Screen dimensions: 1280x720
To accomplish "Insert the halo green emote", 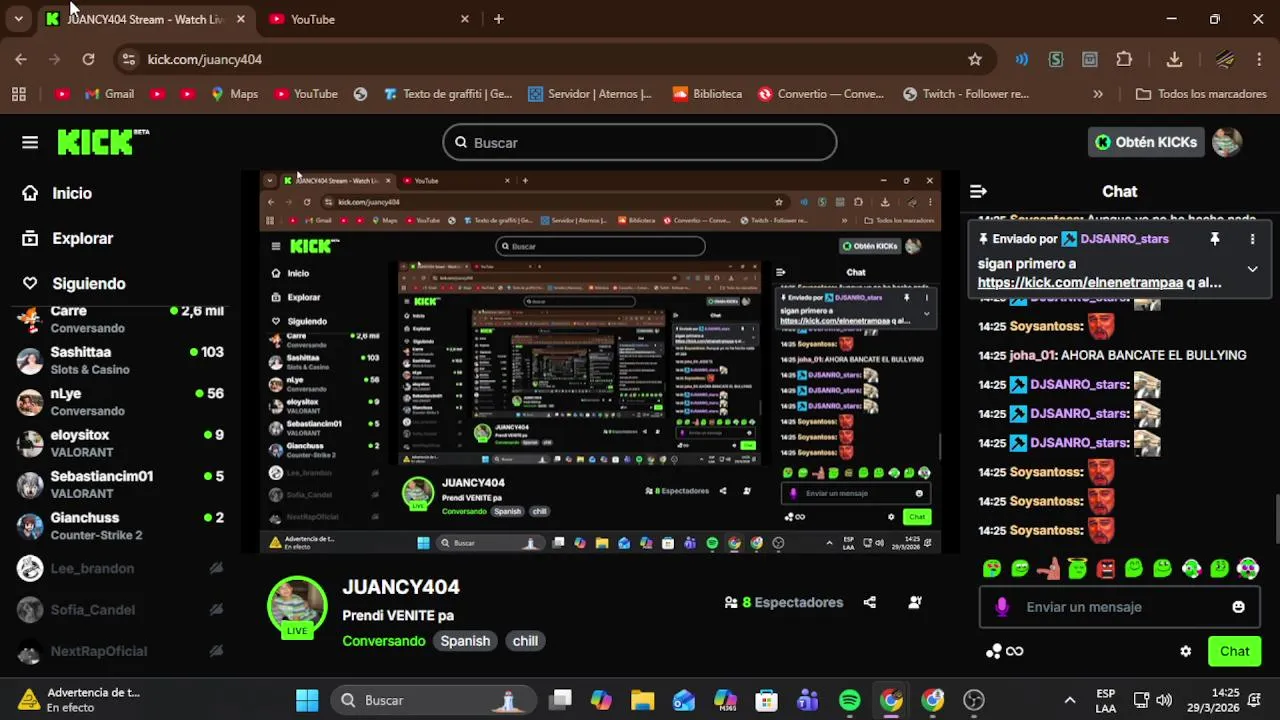I will (x=1077, y=569).
